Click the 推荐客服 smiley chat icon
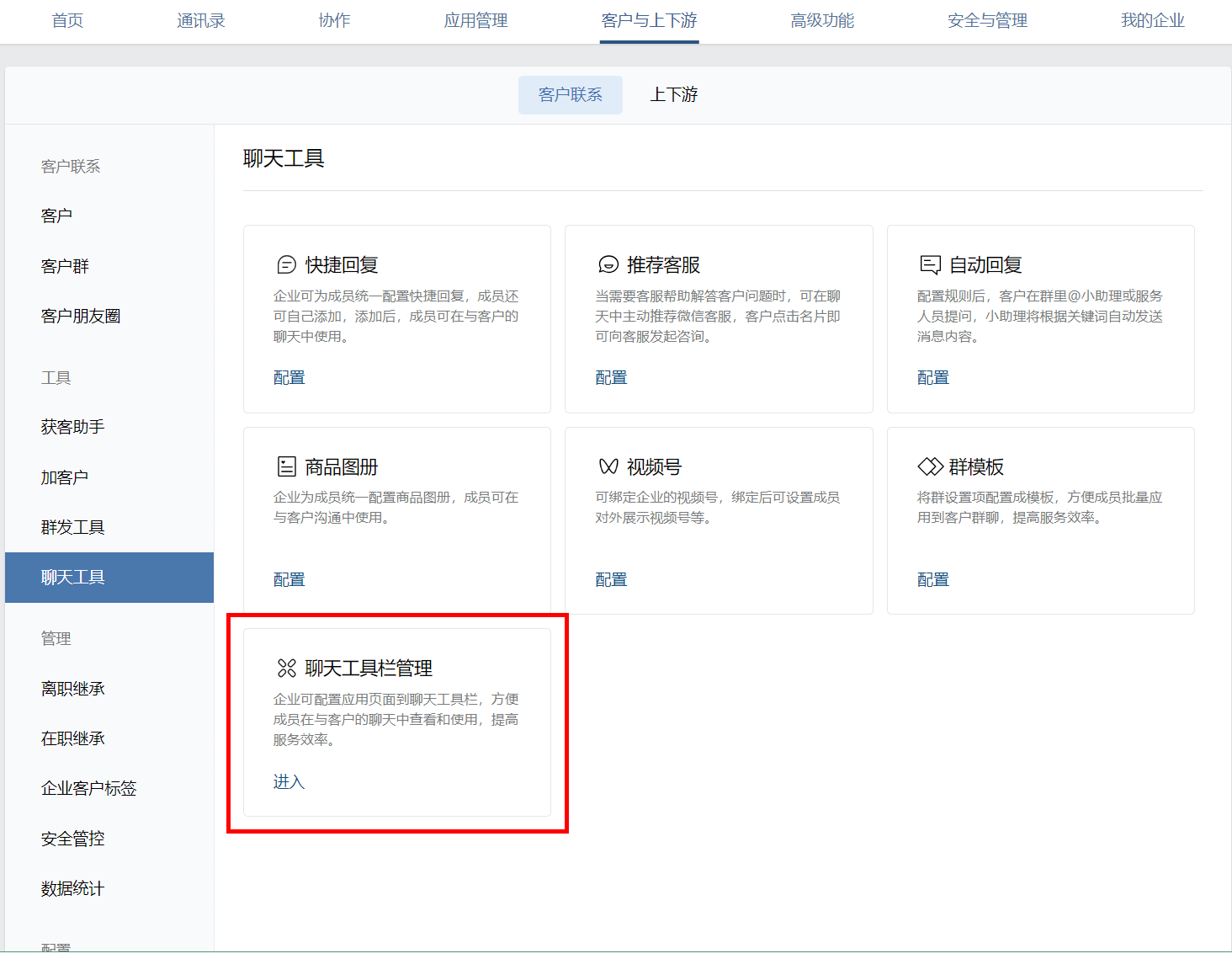This screenshot has width=1232, height=959. (608, 265)
